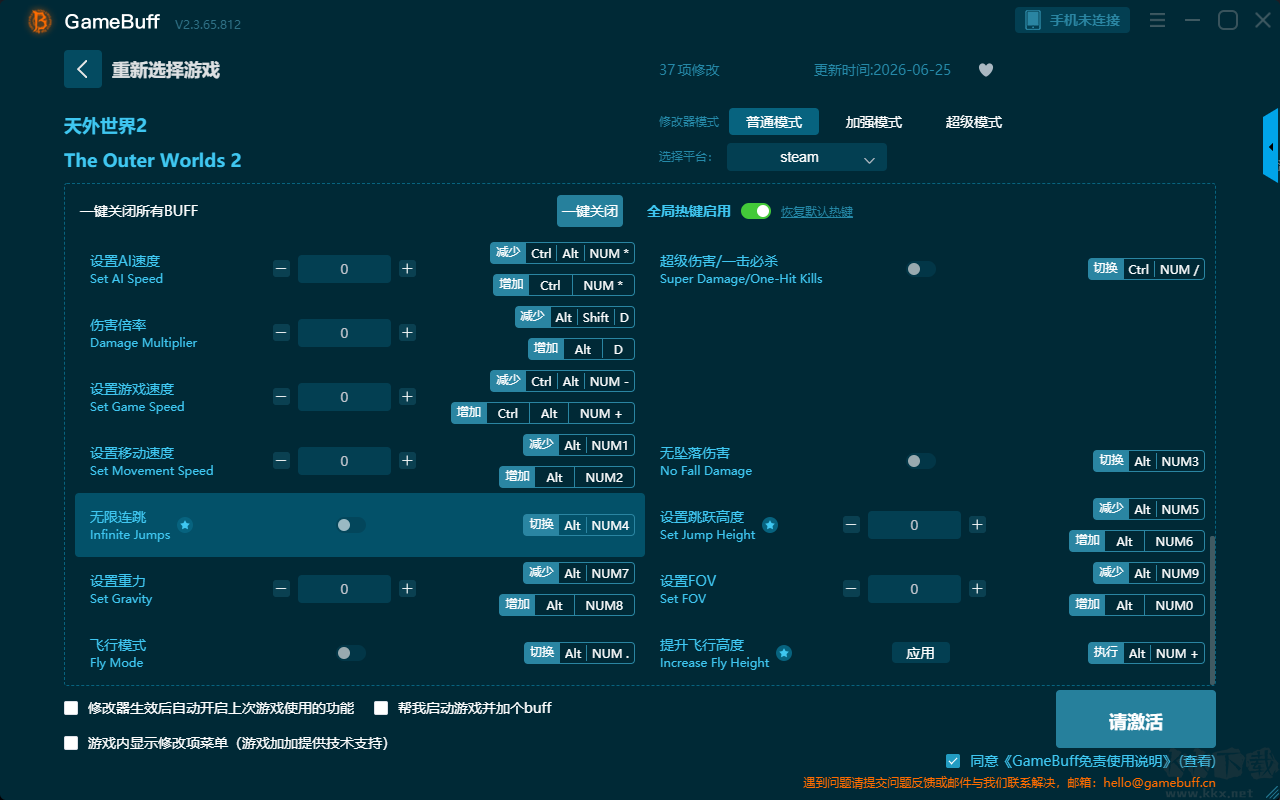The image size is (1280, 800).
Task: Open the 查看 disclaimer view link
Action: coord(1195,761)
